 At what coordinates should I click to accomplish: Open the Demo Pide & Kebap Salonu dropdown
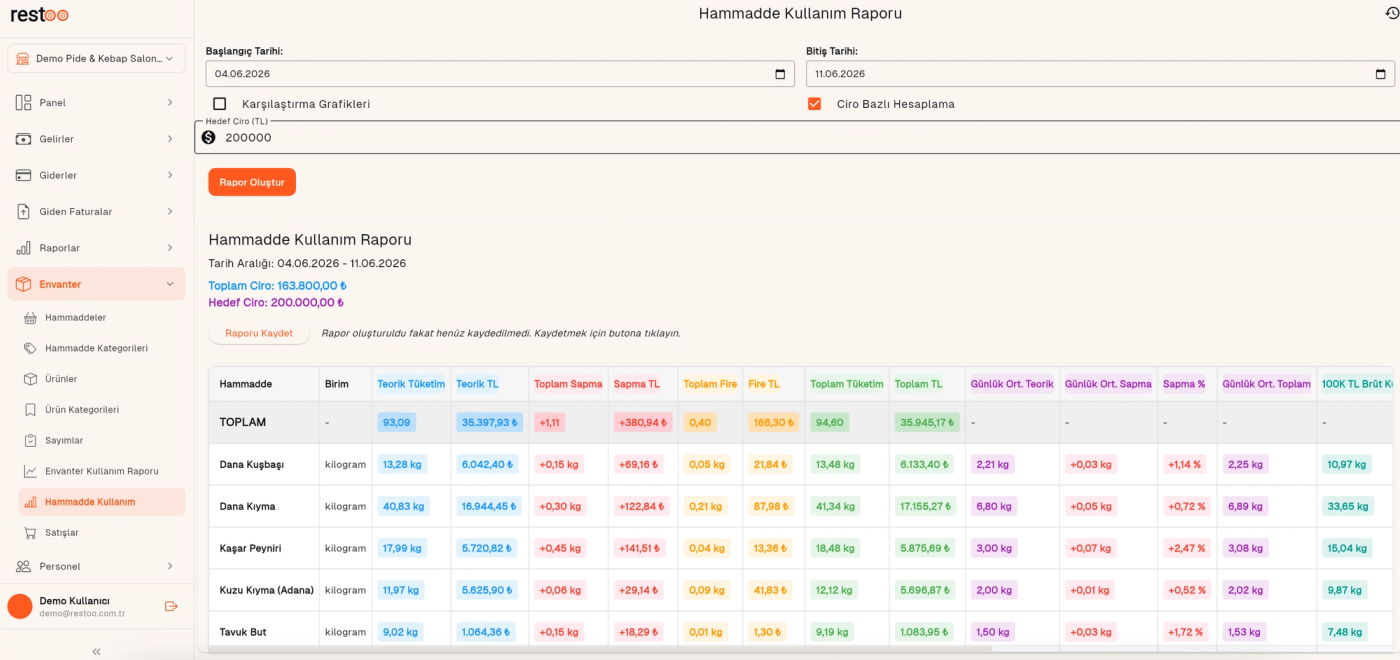pos(96,58)
